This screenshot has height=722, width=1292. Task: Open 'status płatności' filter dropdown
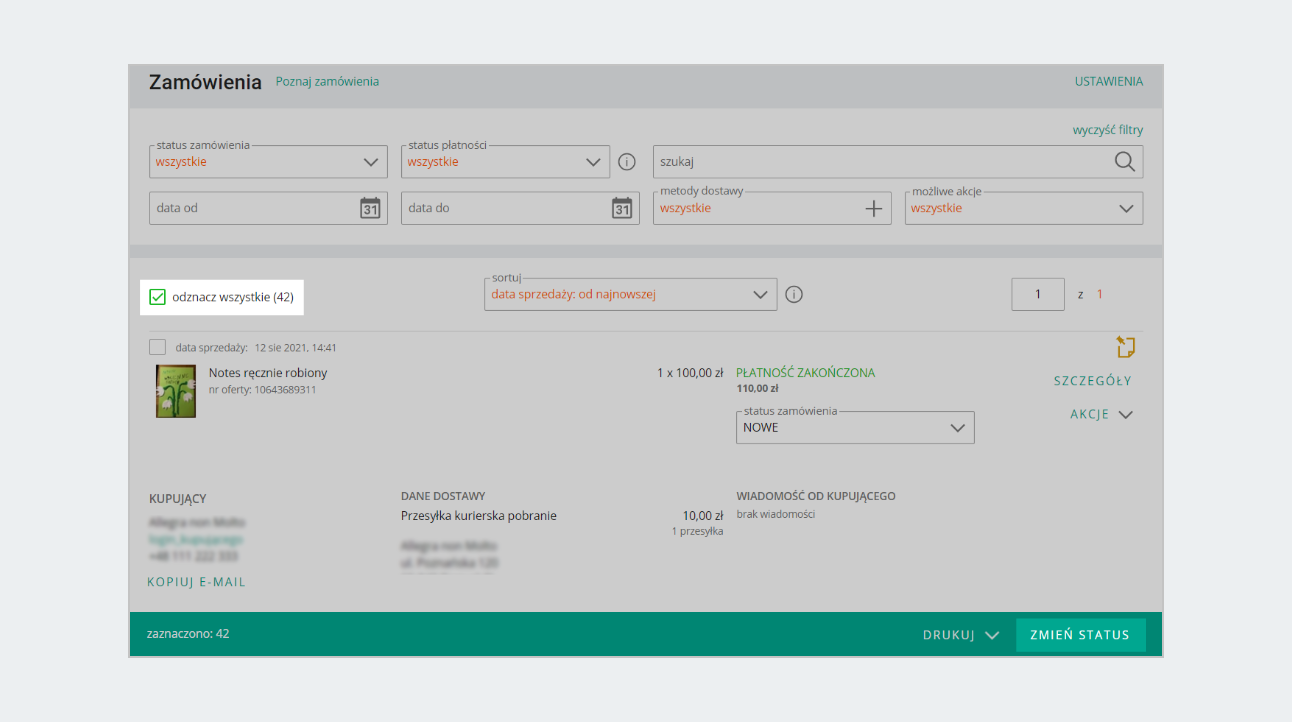coord(505,162)
